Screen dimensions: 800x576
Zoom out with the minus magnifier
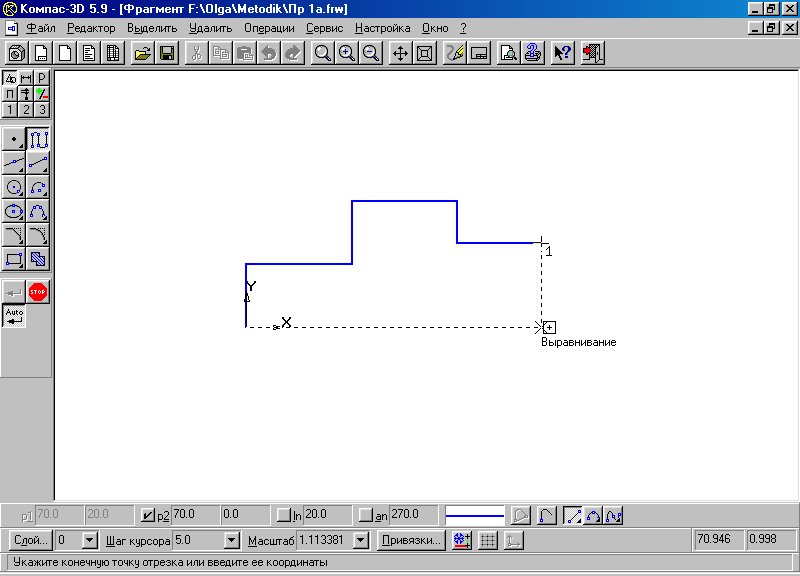click(x=371, y=53)
